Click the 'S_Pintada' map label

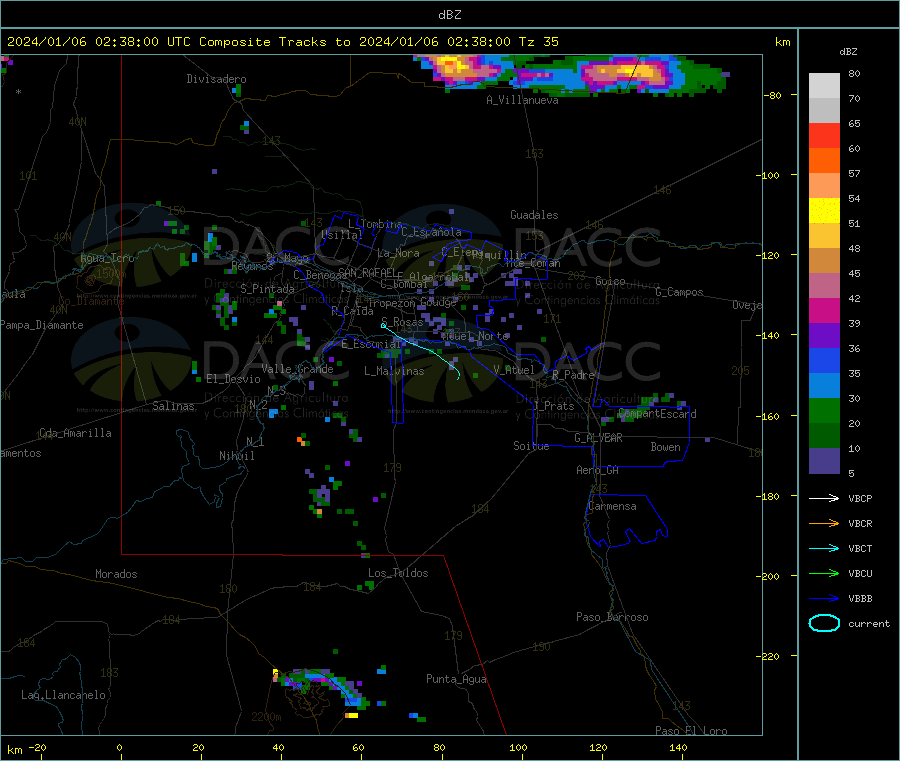coord(267,289)
